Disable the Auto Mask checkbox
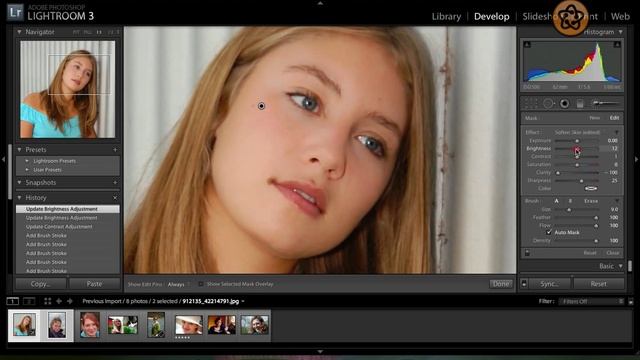Viewport: 640px width, 360px height. (x=549, y=232)
